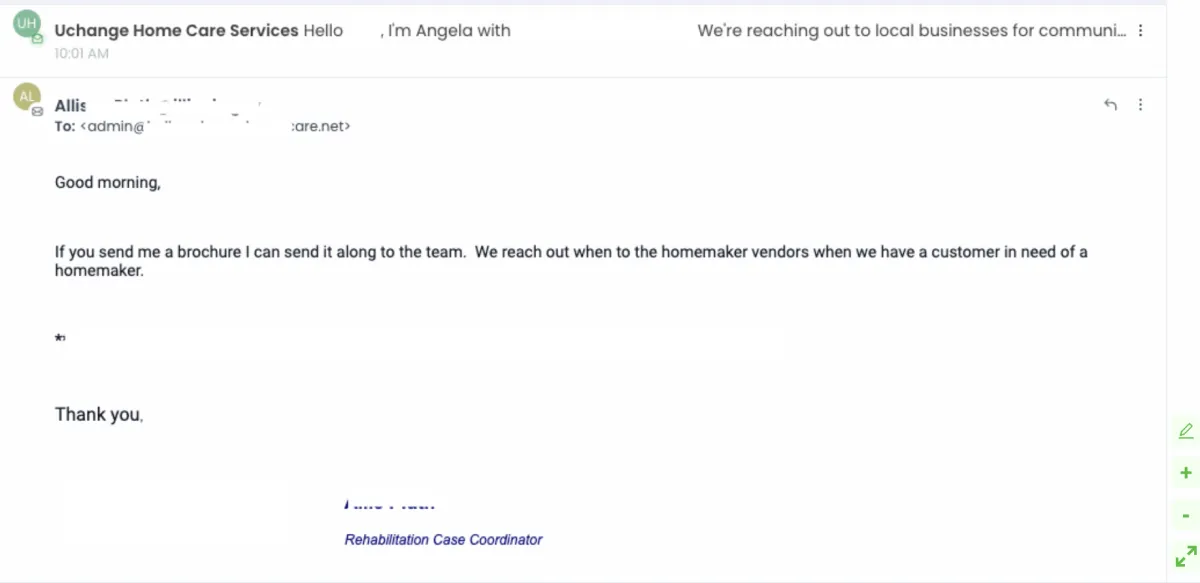1200x583 pixels.
Task: Click the green plus zoom-in icon
Action: 1186,473
